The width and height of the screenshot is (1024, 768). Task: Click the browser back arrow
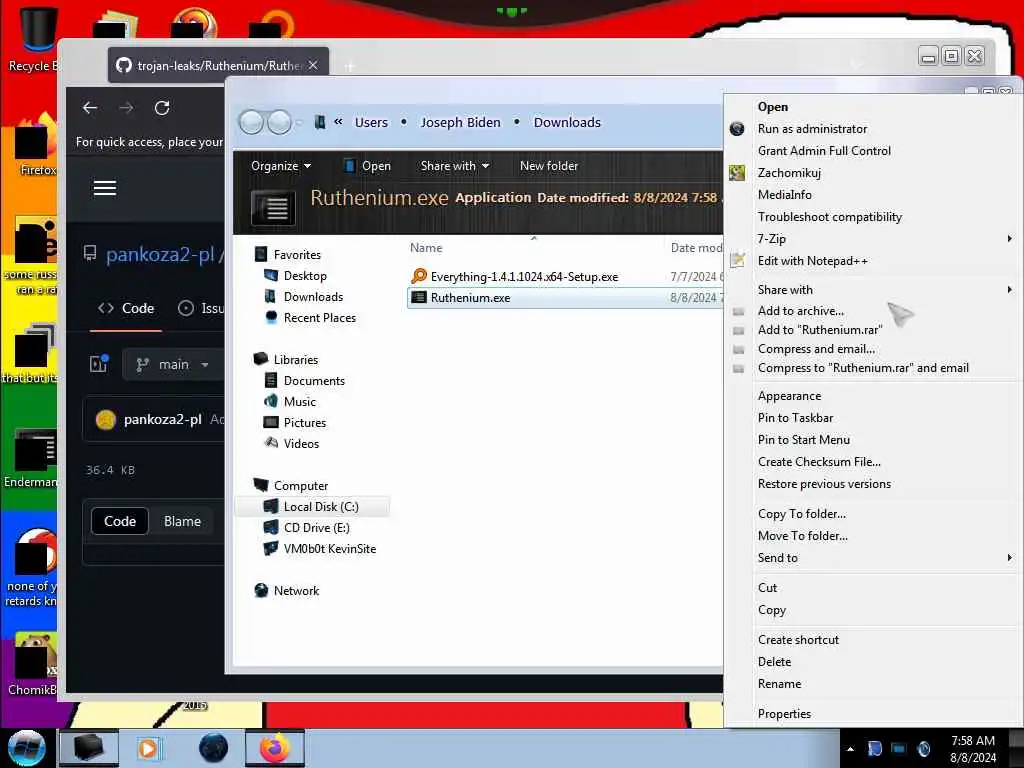coord(90,108)
